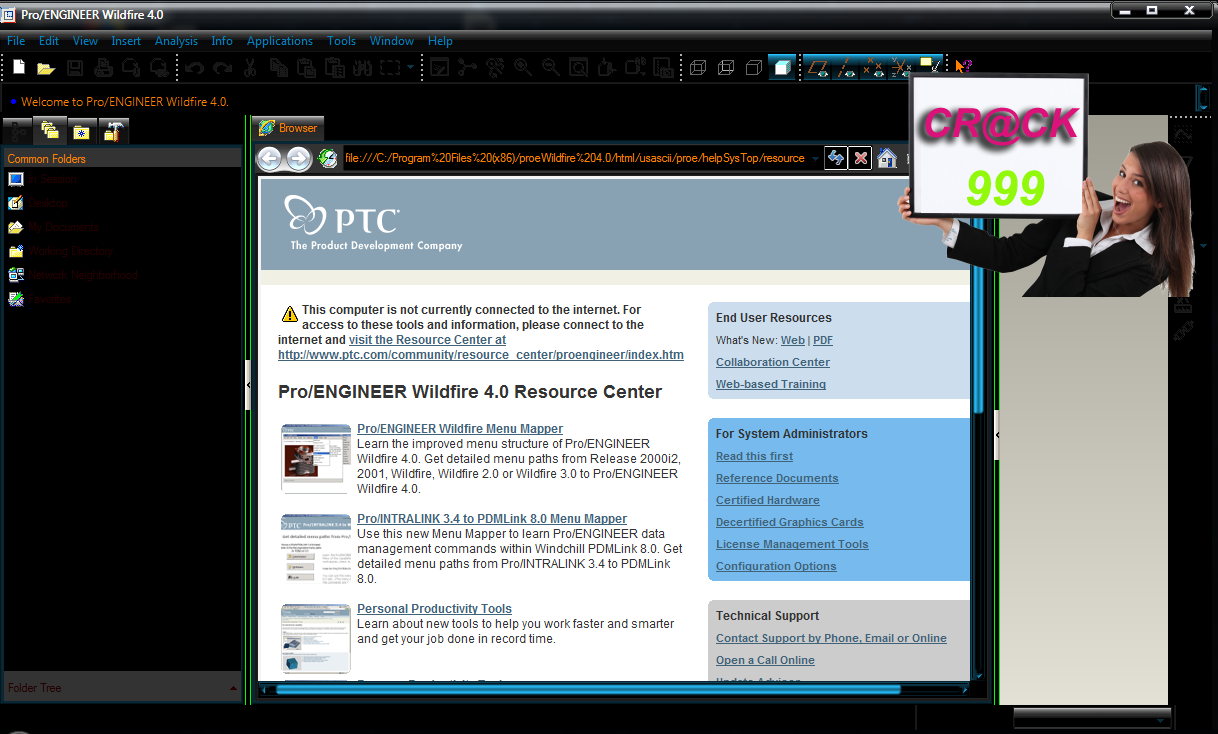This screenshot has width=1218, height=734.
Task: Open the Analysis menu
Action: click(176, 41)
